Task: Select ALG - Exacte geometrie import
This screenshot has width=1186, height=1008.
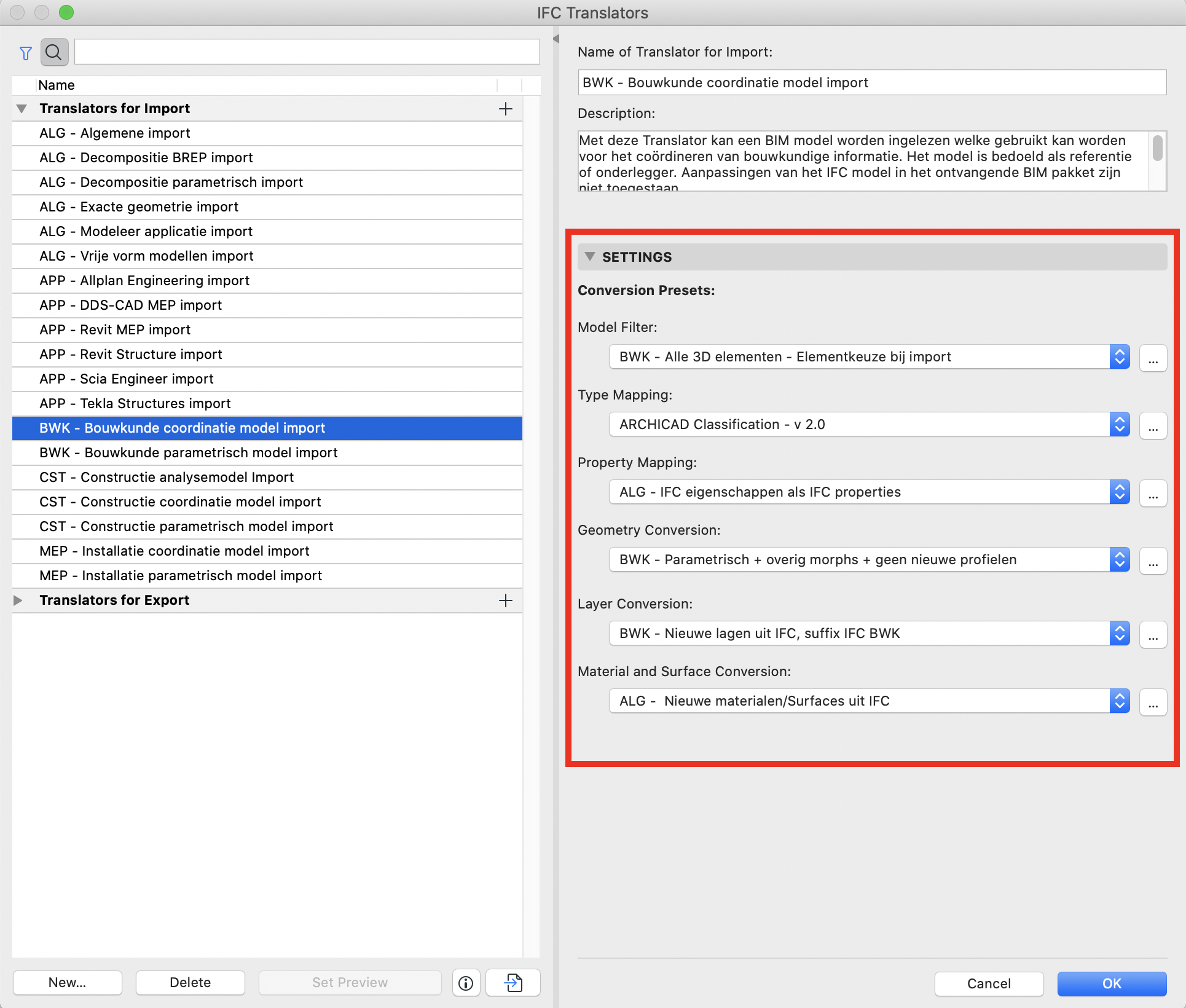Action: 267,207
